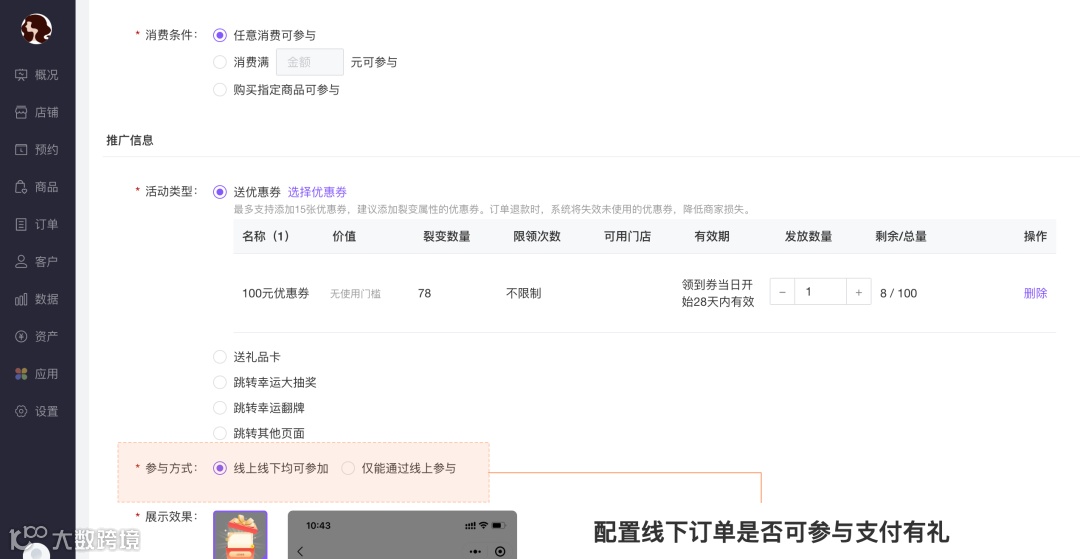Select 消费满 amount radio option
The image size is (1080, 559).
coord(220,62)
